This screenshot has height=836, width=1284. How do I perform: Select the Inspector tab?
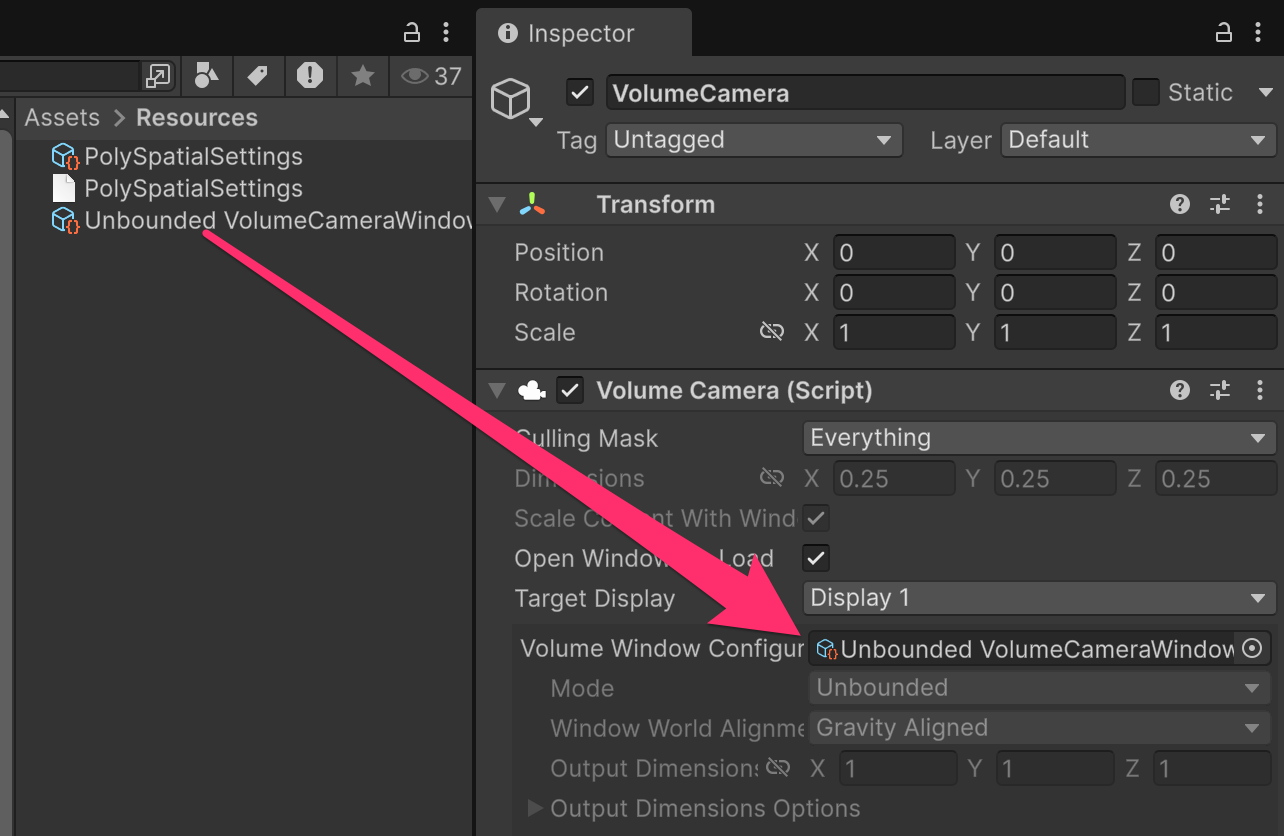click(584, 34)
